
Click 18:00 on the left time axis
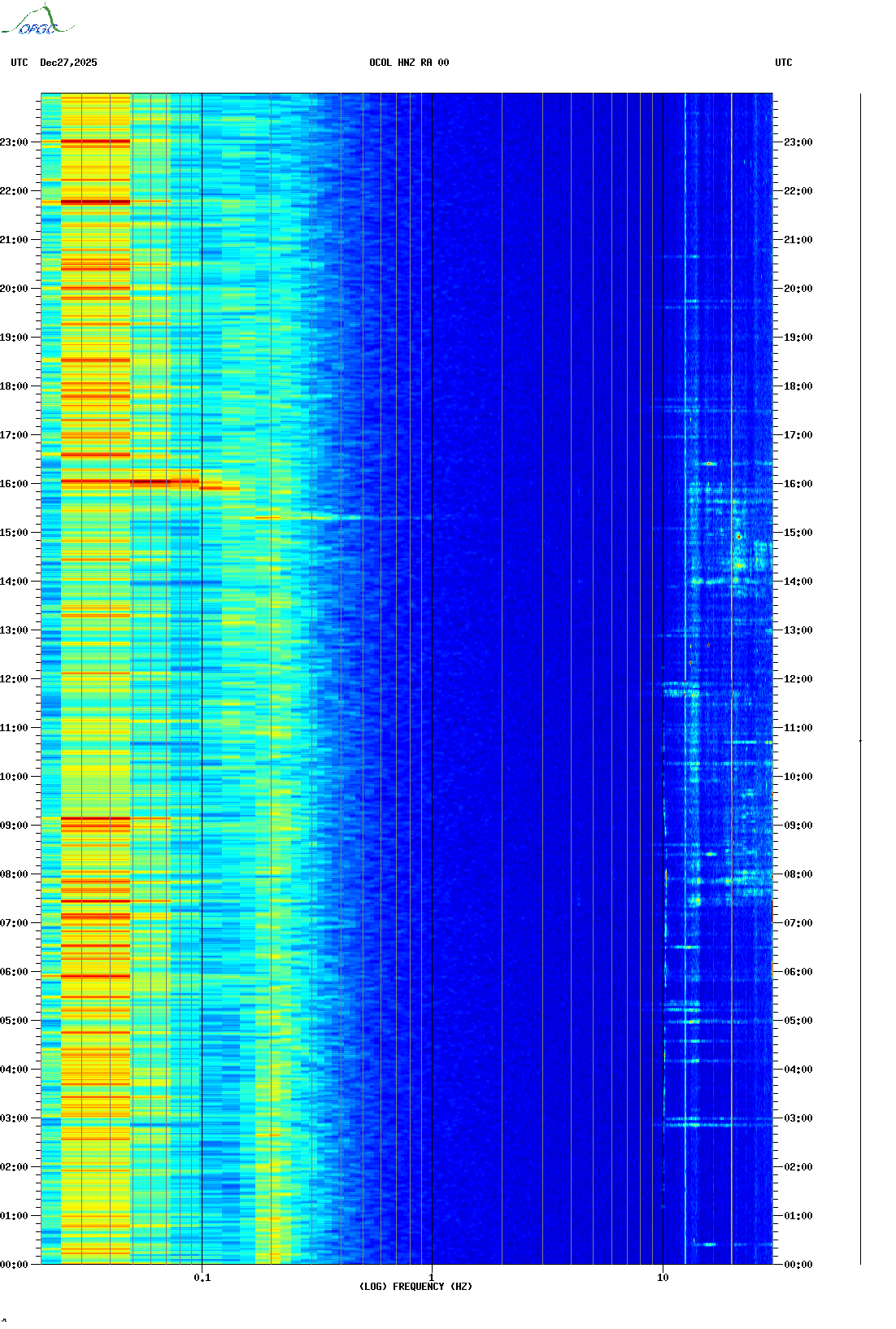tap(14, 386)
